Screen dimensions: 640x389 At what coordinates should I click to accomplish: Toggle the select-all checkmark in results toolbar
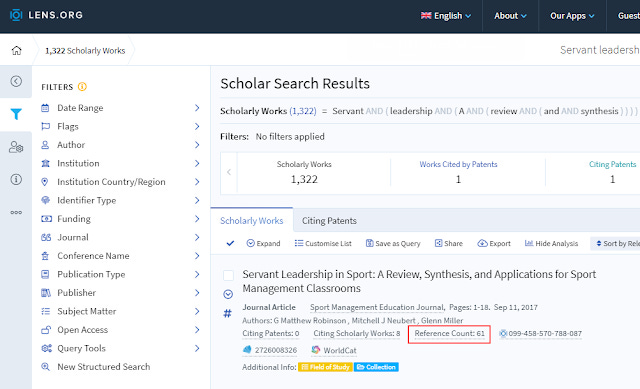[230, 243]
